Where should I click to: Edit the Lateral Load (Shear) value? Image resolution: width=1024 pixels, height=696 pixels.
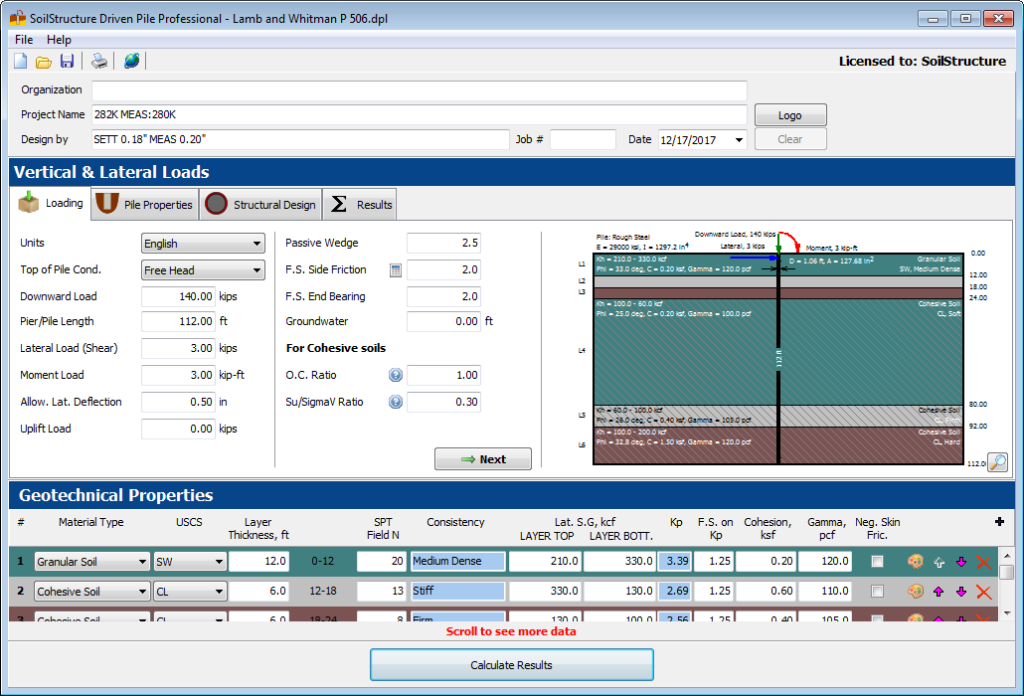point(178,349)
